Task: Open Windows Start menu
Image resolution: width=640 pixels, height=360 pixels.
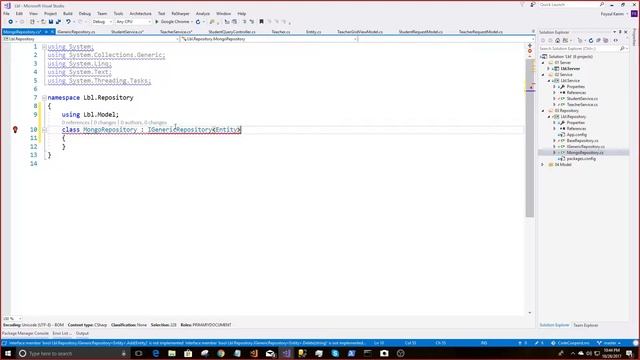Action: [8, 353]
